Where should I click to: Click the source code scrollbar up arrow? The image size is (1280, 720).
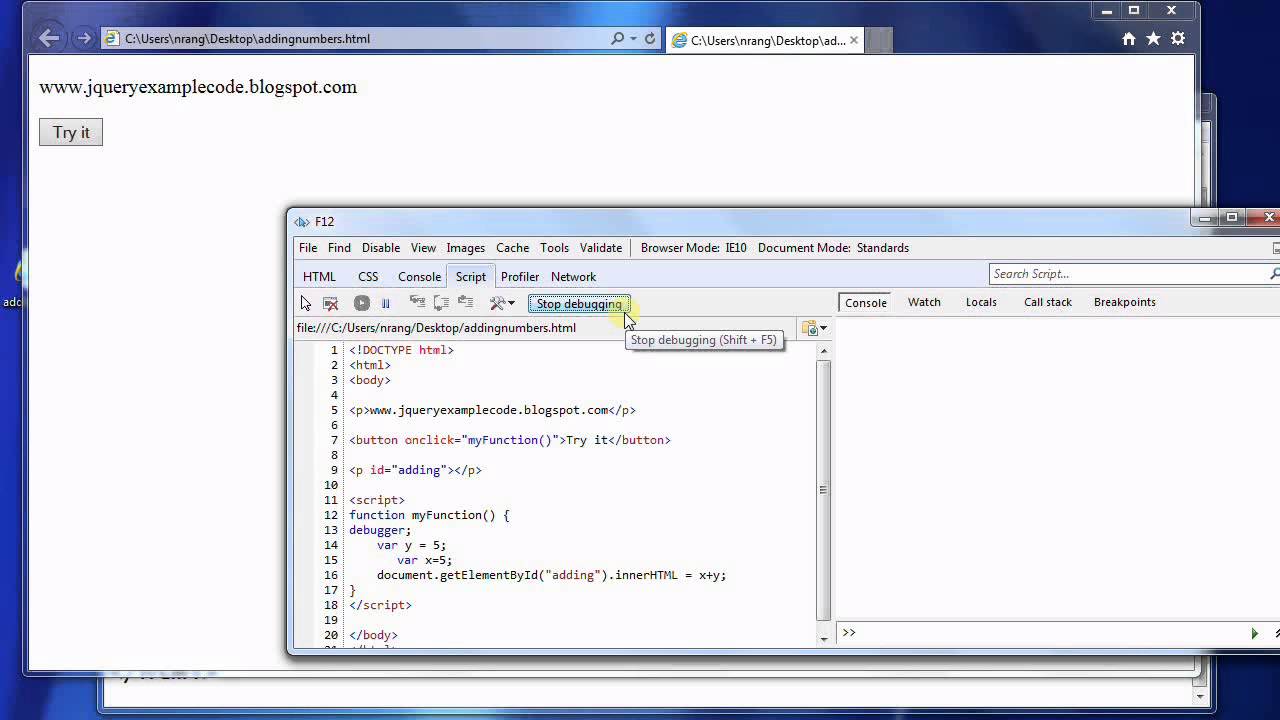pyautogui.click(x=824, y=351)
